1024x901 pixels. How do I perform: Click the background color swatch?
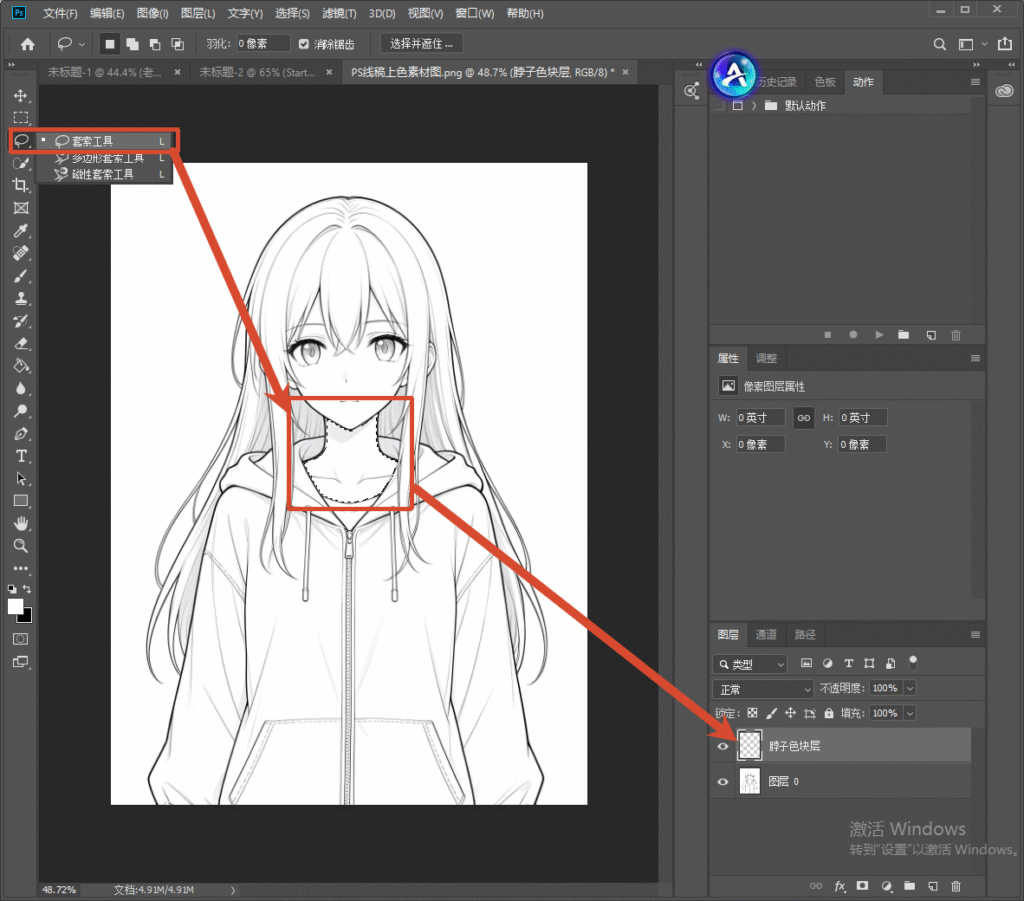(27, 617)
